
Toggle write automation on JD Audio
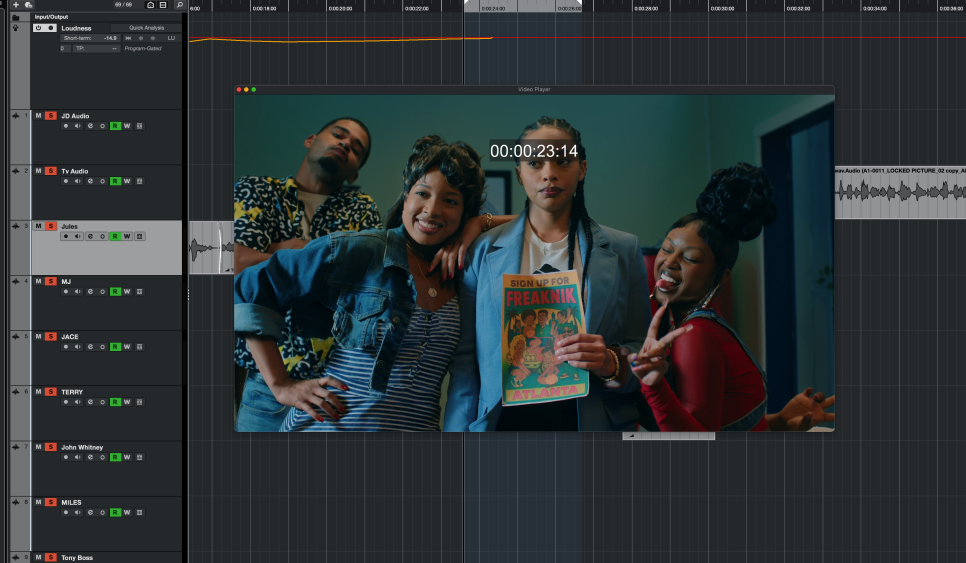pyautogui.click(x=127, y=126)
